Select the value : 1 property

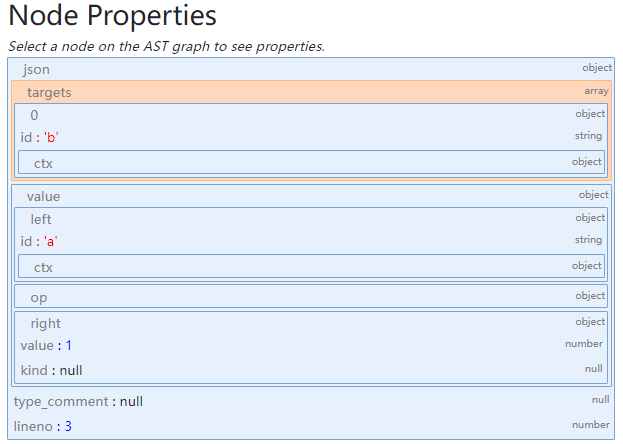tap(46, 345)
